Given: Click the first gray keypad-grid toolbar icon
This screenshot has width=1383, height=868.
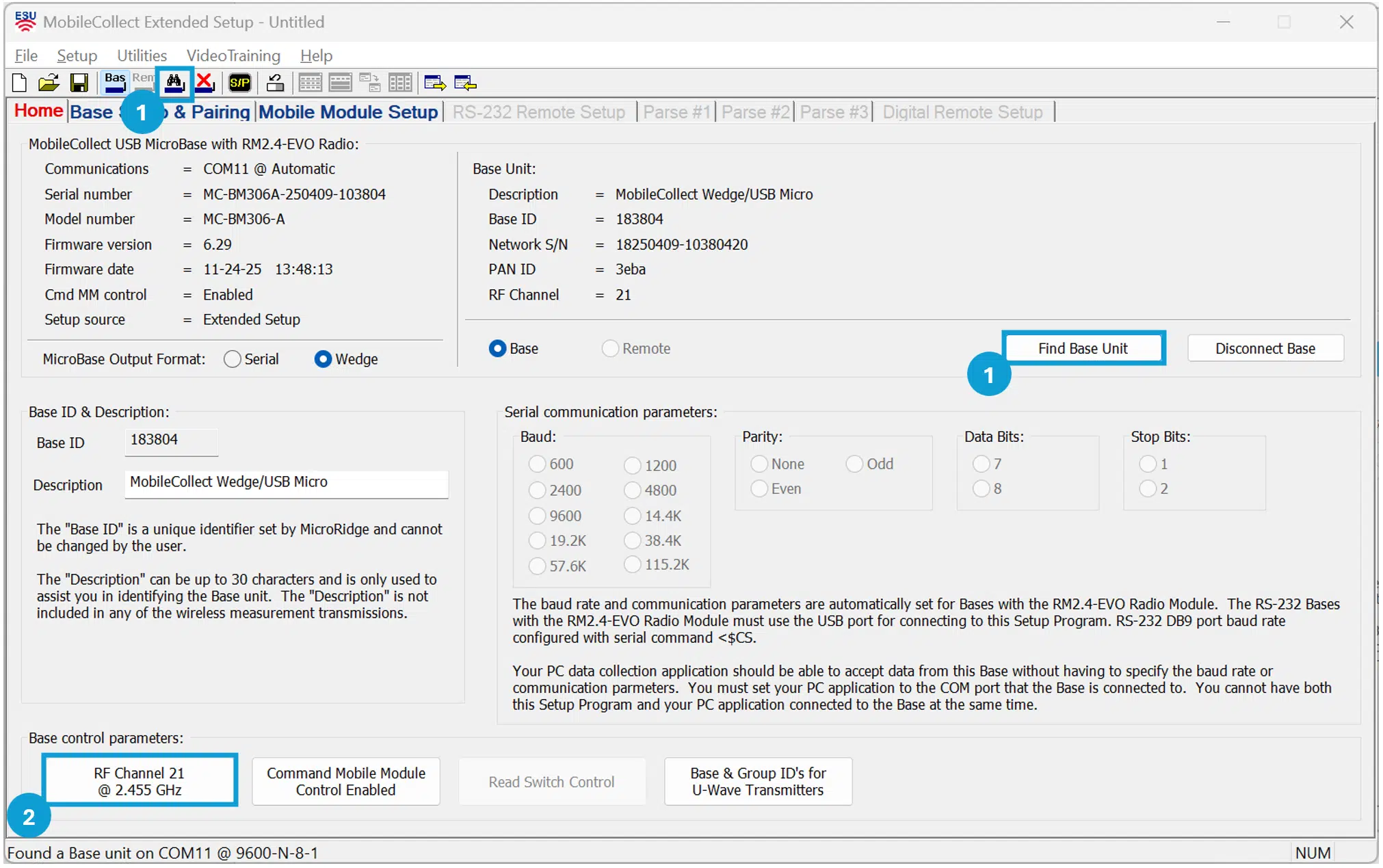Looking at the screenshot, I should point(310,83).
